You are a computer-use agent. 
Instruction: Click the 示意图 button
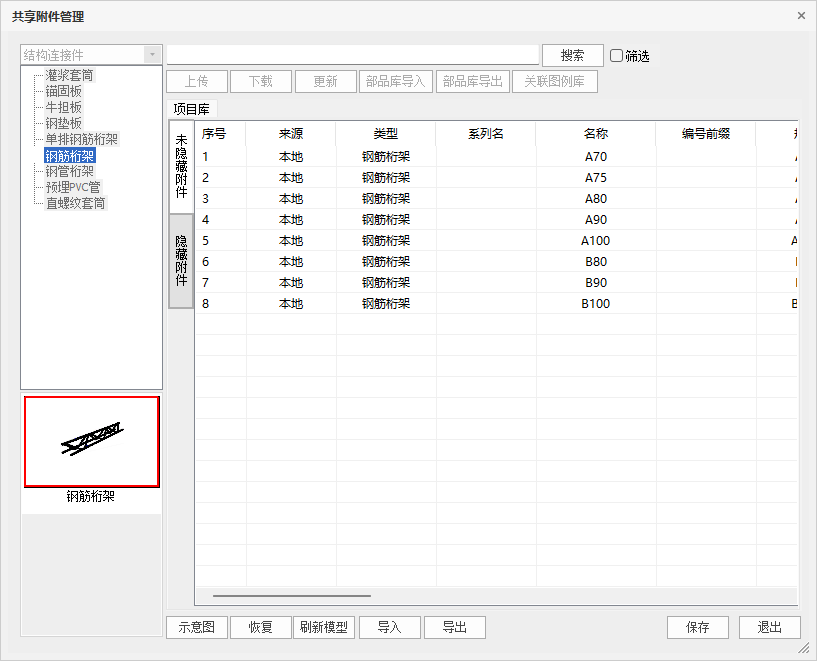196,627
